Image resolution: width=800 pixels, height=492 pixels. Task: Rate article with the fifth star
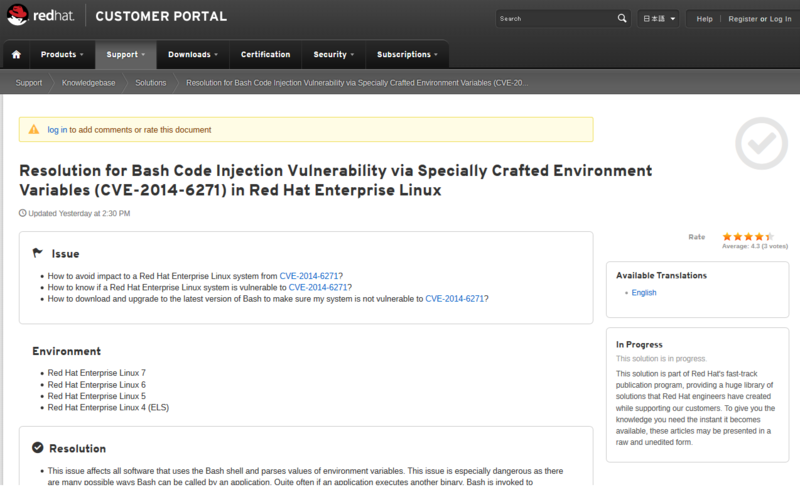pos(769,236)
